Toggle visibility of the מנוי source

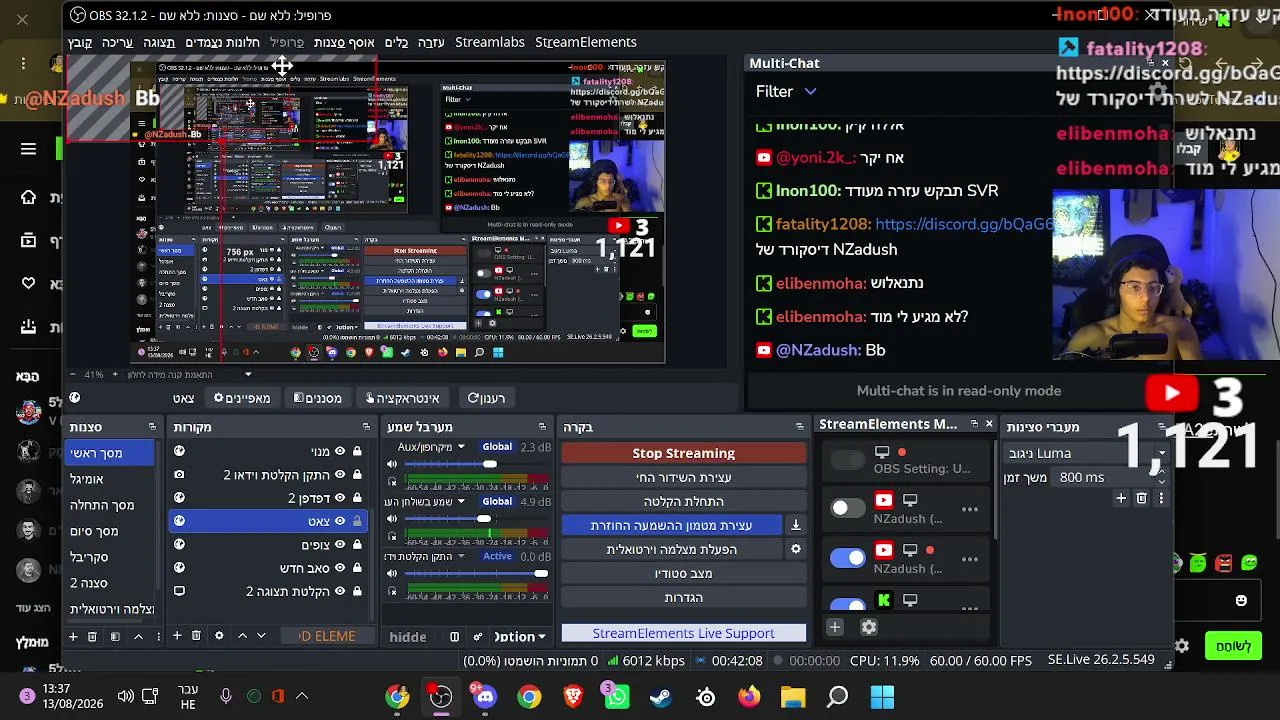[x=340, y=451]
